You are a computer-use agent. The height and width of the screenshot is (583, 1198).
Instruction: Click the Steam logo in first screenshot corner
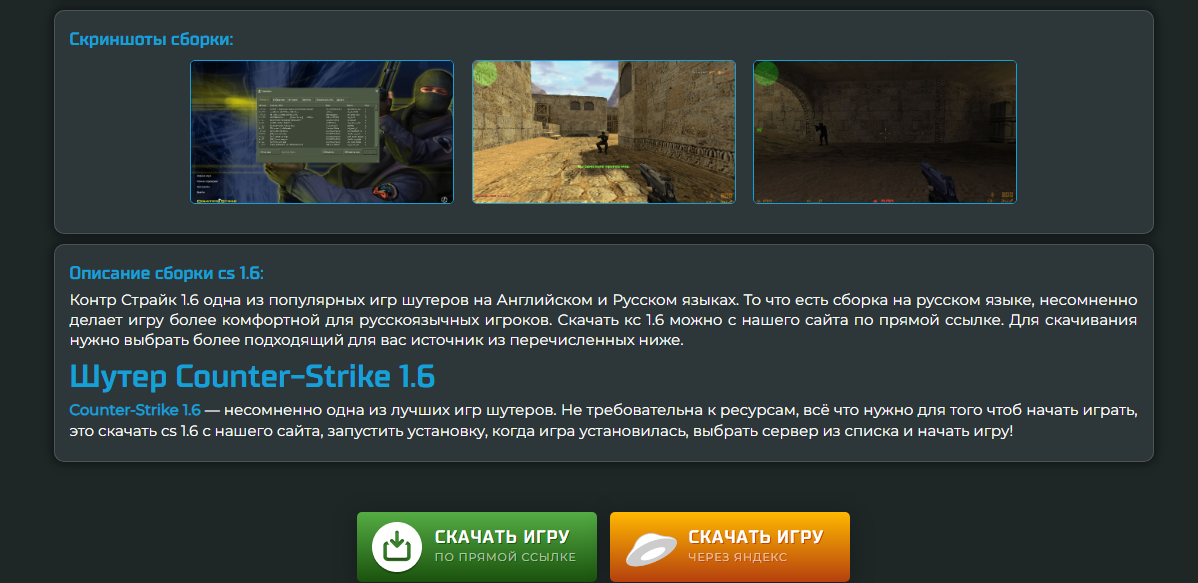click(x=443, y=196)
